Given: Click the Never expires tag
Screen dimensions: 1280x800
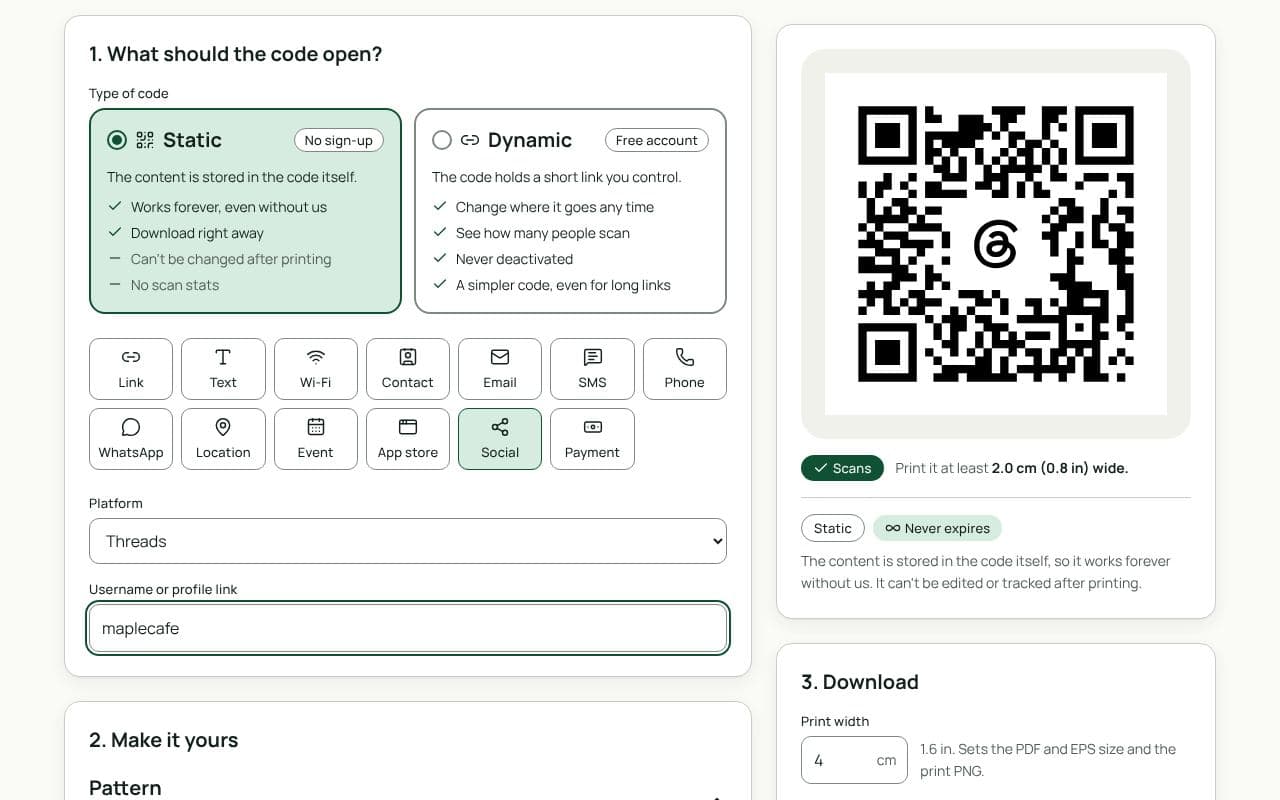Looking at the screenshot, I should point(937,528).
